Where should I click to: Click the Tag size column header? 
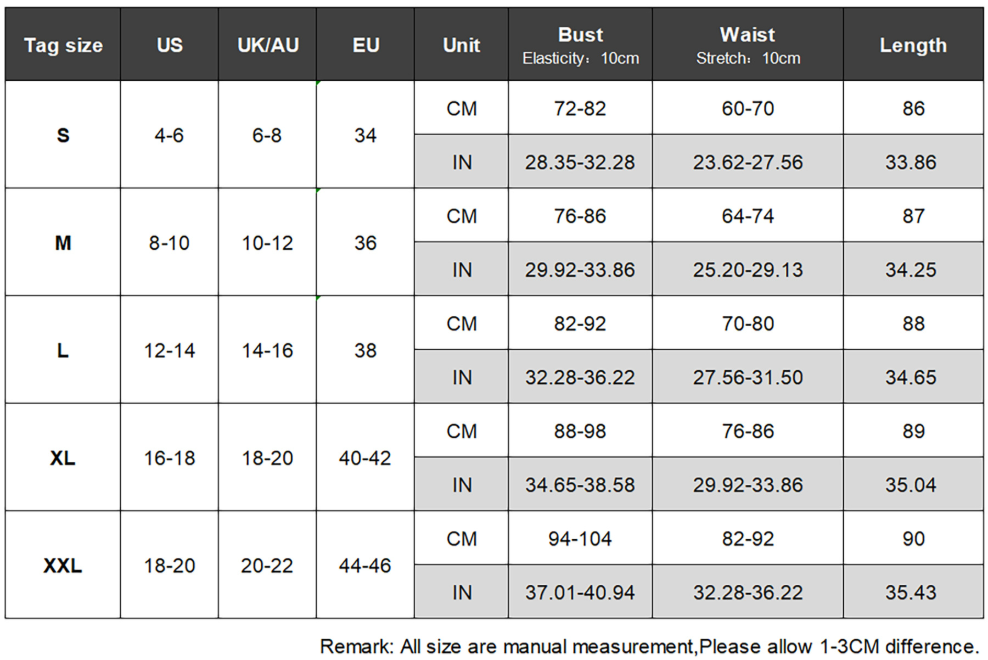(63, 45)
